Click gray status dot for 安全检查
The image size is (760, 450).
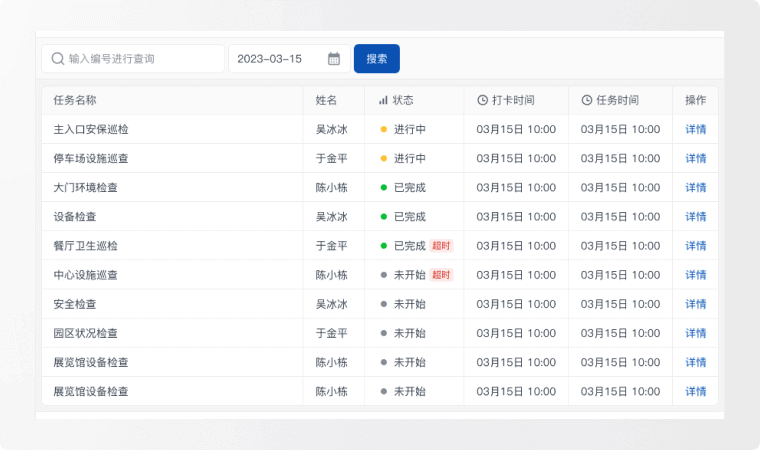point(384,304)
